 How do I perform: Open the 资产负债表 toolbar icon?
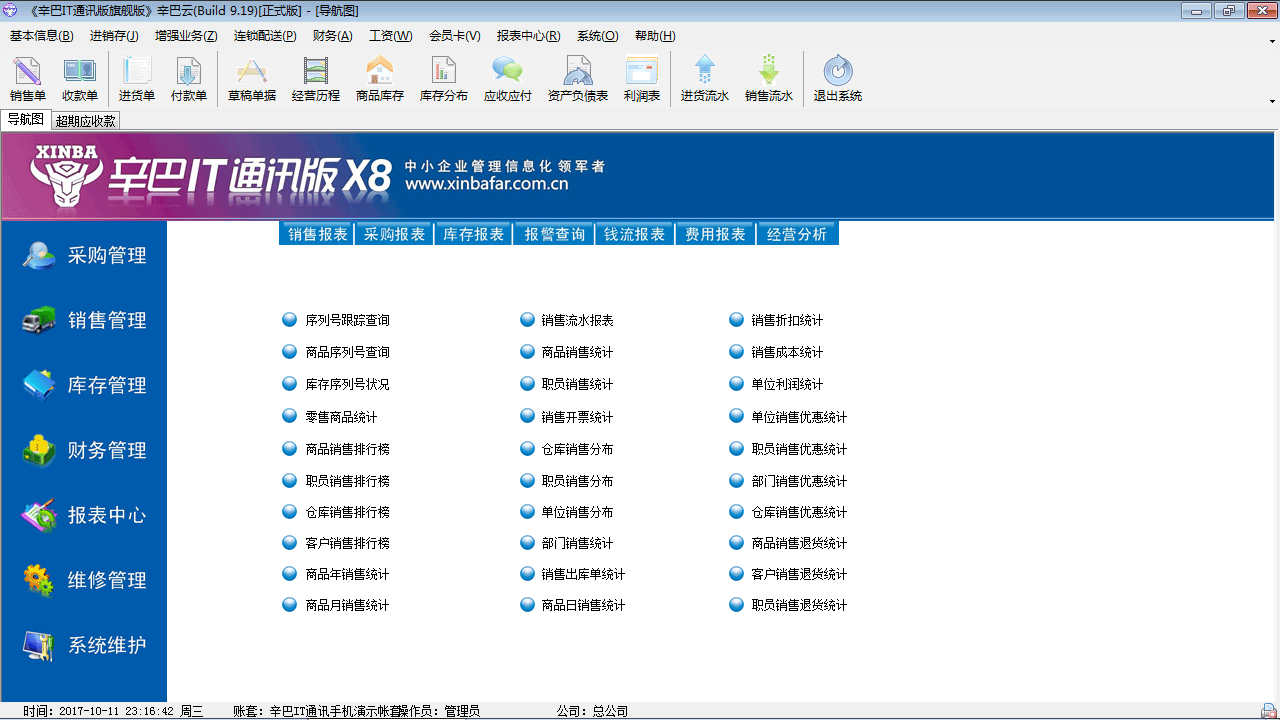[x=578, y=79]
